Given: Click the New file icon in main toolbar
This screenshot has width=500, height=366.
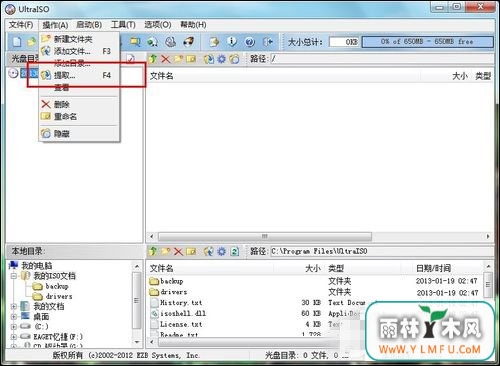Looking at the screenshot, I should tap(17, 42).
